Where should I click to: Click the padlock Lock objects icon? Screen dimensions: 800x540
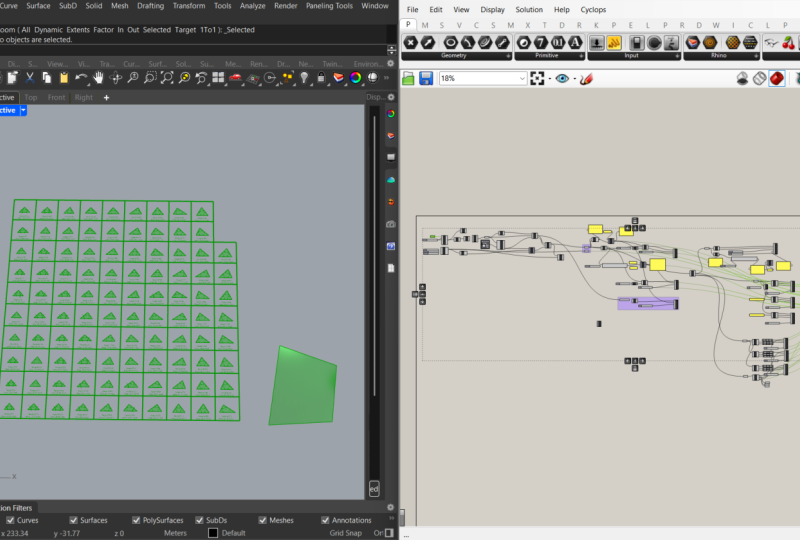tap(321, 78)
